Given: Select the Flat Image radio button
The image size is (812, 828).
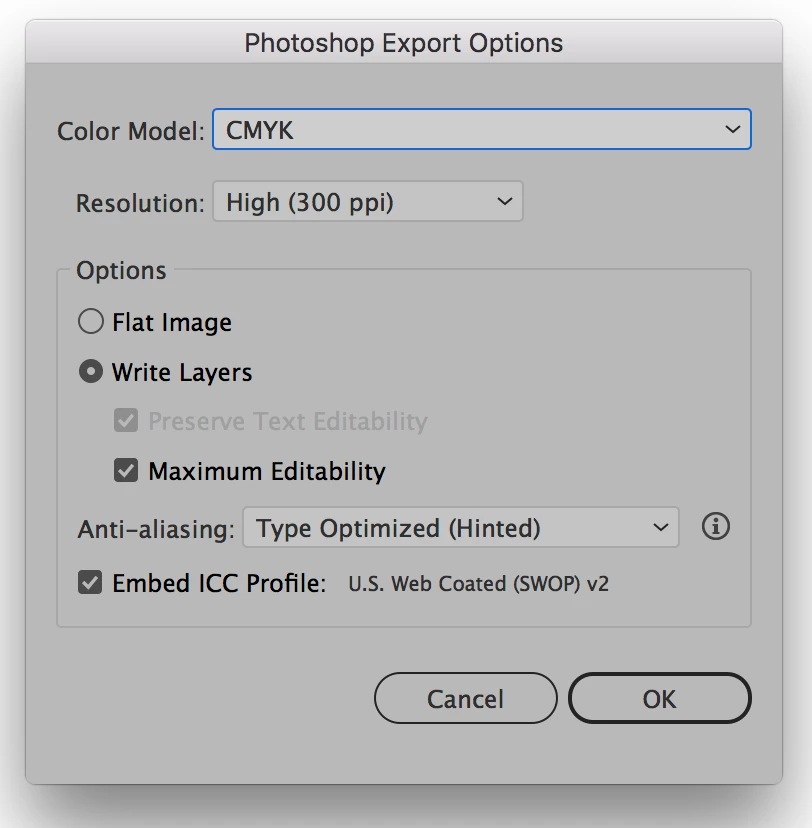Looking at the screenshot, I should tap(91, 322).
